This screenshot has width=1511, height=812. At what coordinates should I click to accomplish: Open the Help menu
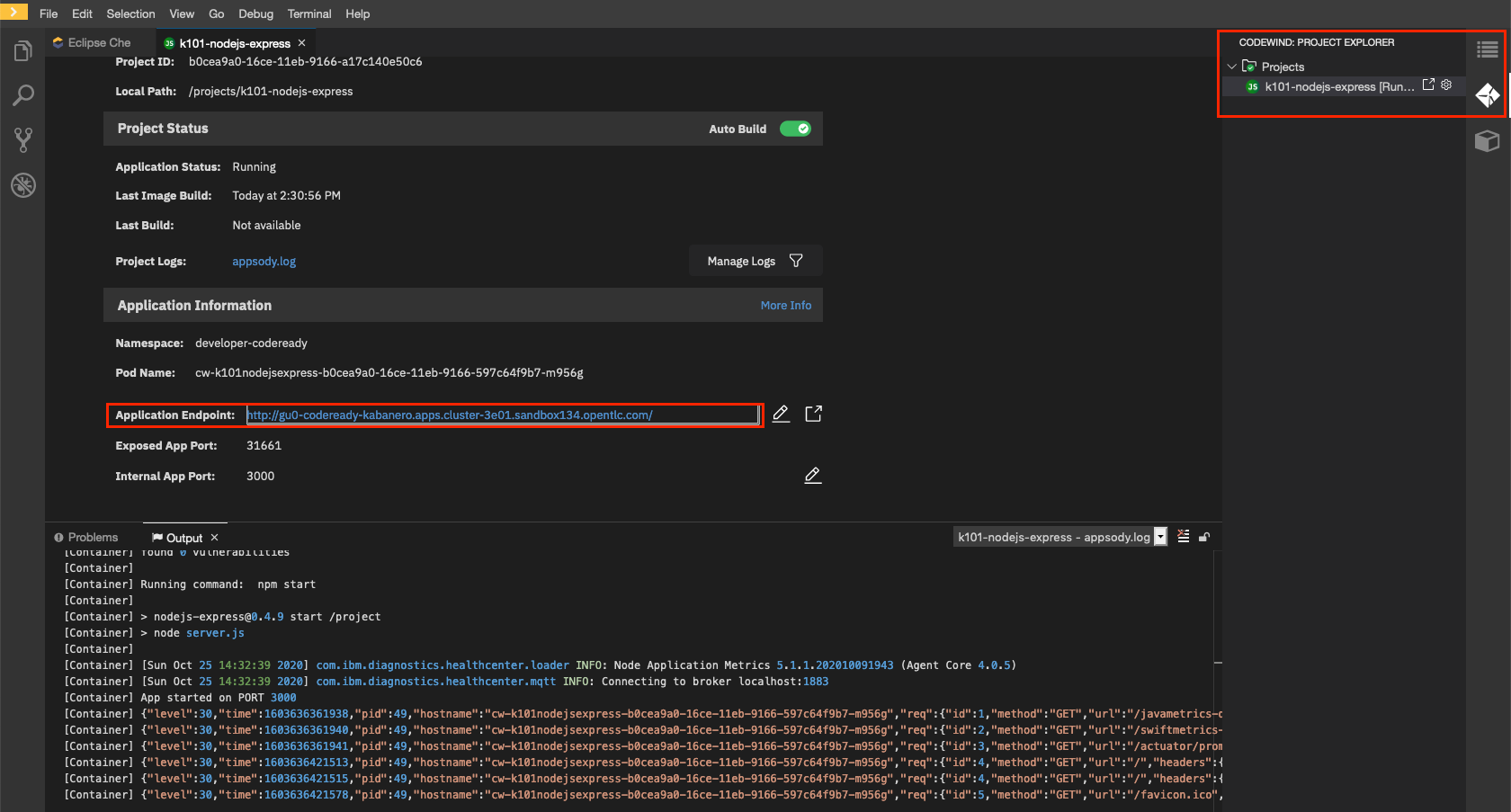[x=358, y=13]
